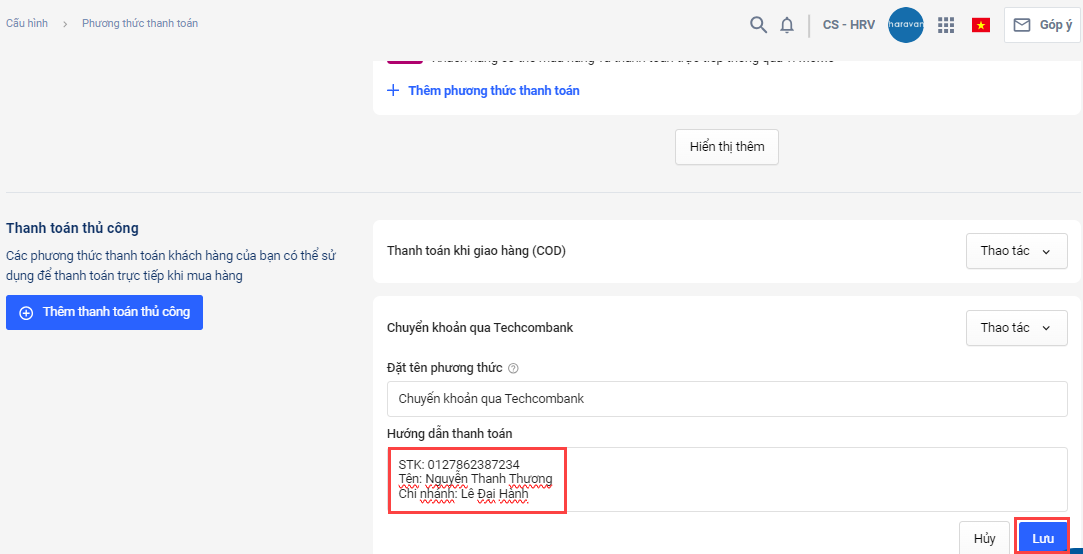Click the CS - HRV account name
The height and width of the screenshot is (554, 1083).
coord(849,25)
